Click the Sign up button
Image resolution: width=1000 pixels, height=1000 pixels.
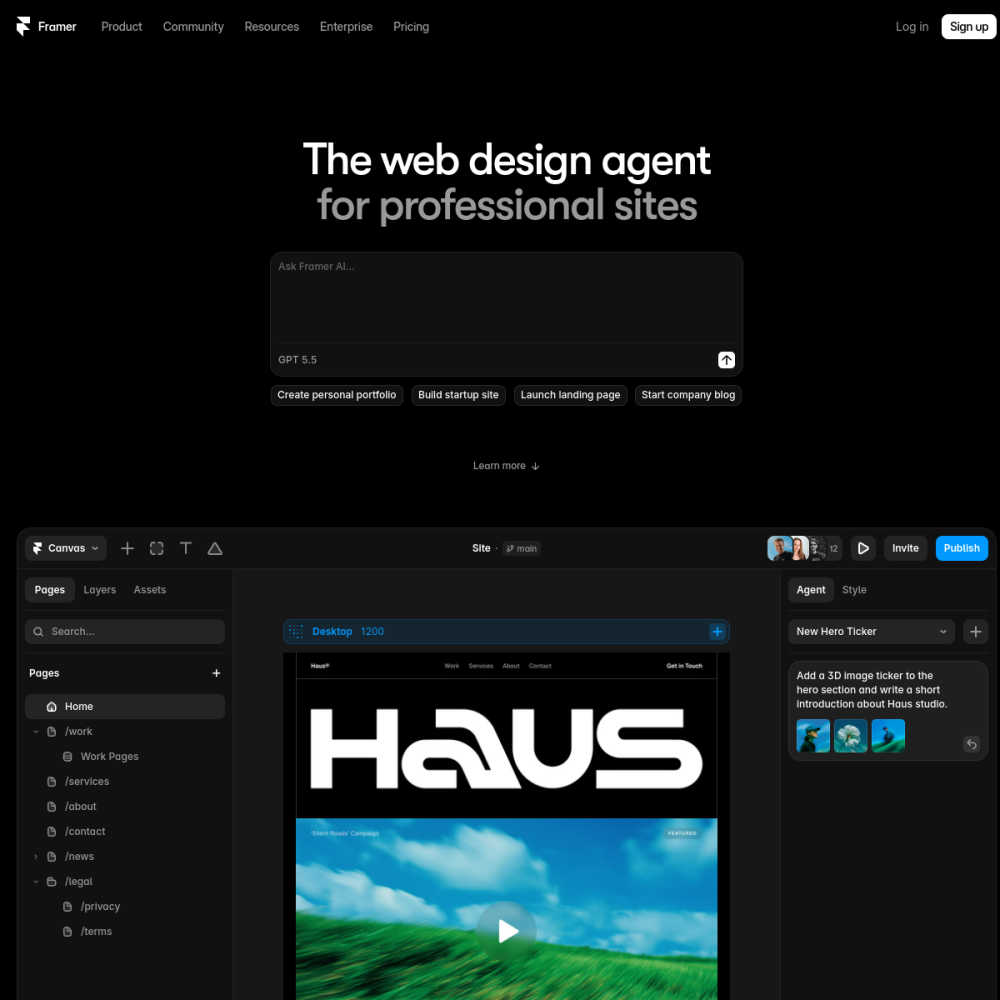point(969,27)
